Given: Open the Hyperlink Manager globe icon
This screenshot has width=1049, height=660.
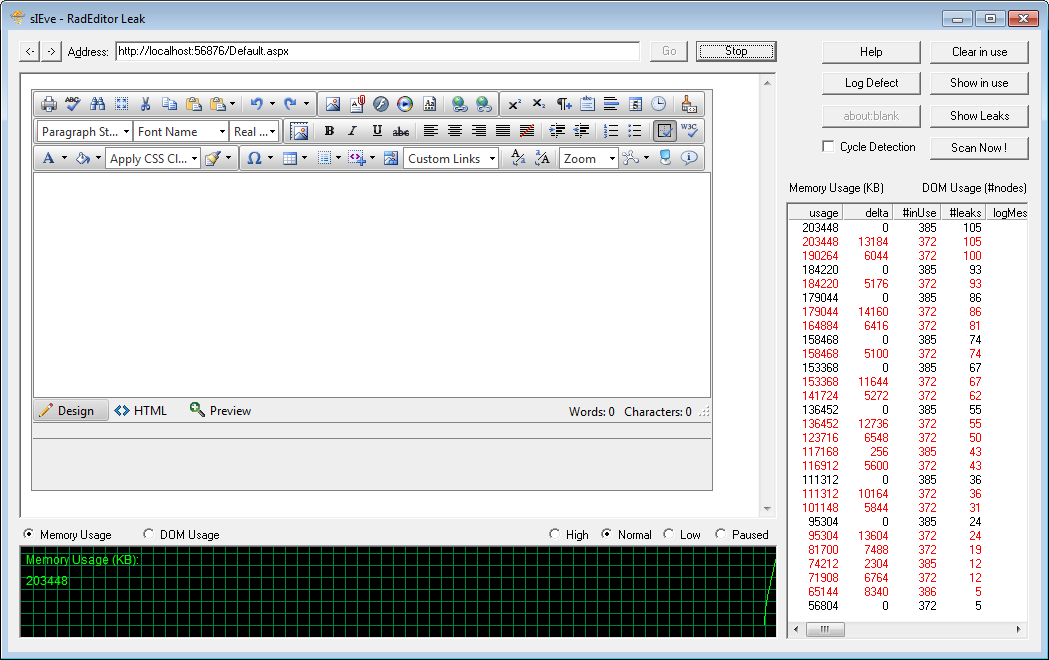Looking at the screenshot, I should [459, 104].
